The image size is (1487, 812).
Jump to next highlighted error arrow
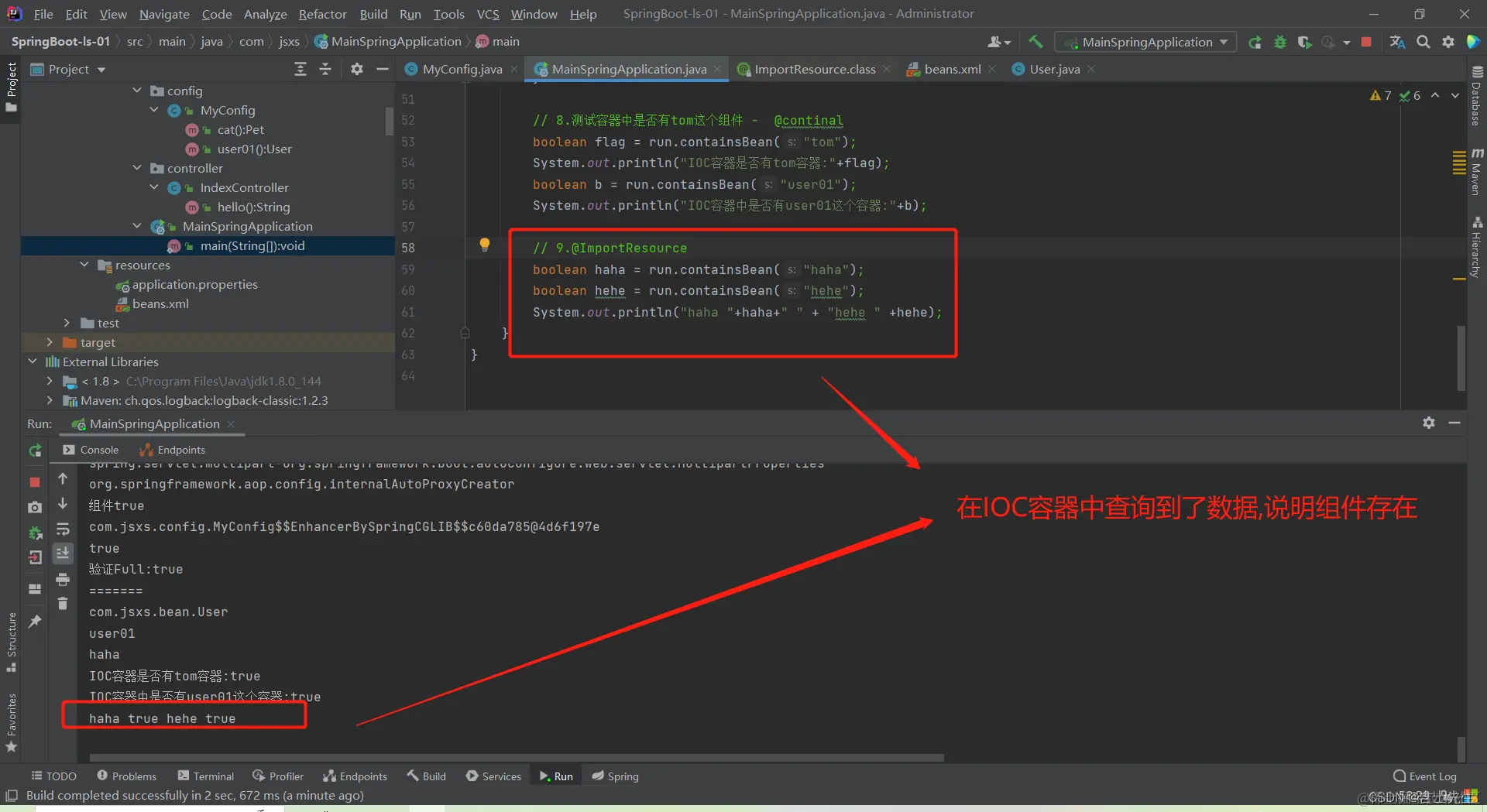(x=1455, y=95)
